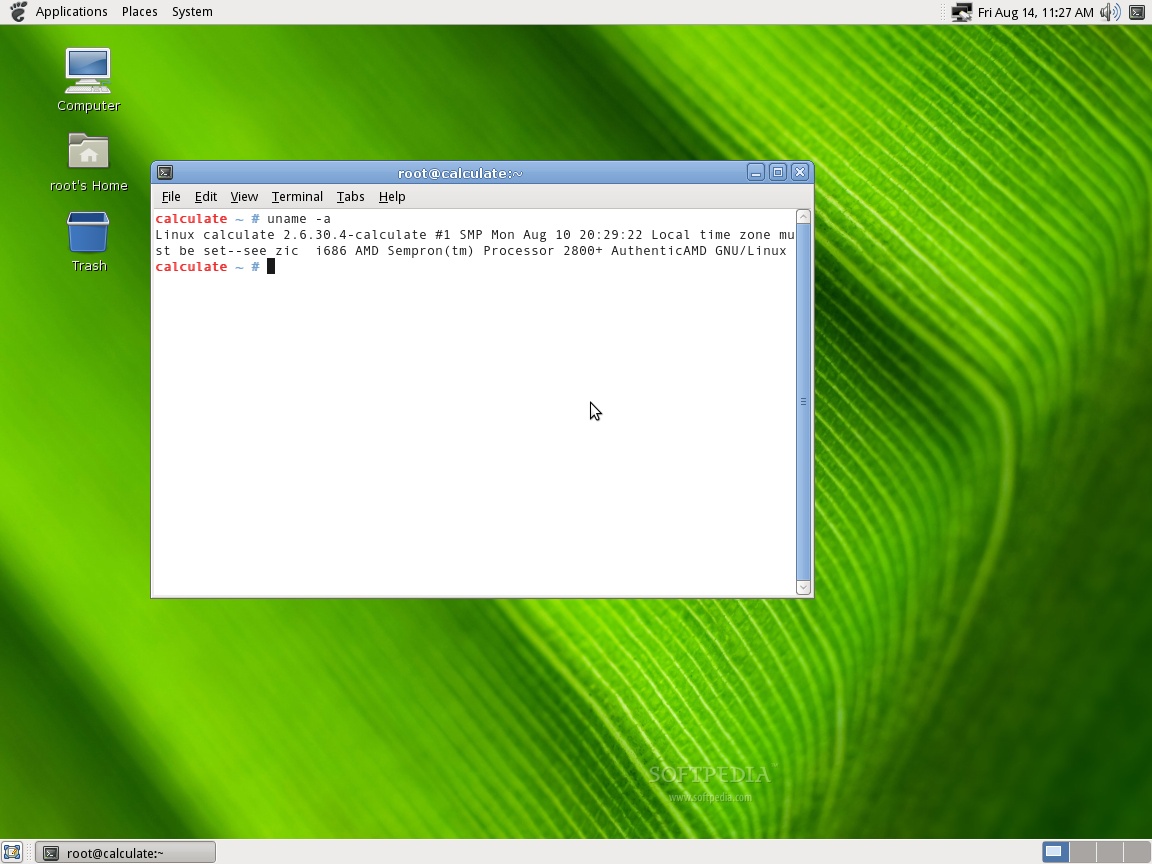The width and height of the screenshot is (1152, 864).
Task: Open the File menu in terminal
Action: click(x=171, y=196)
